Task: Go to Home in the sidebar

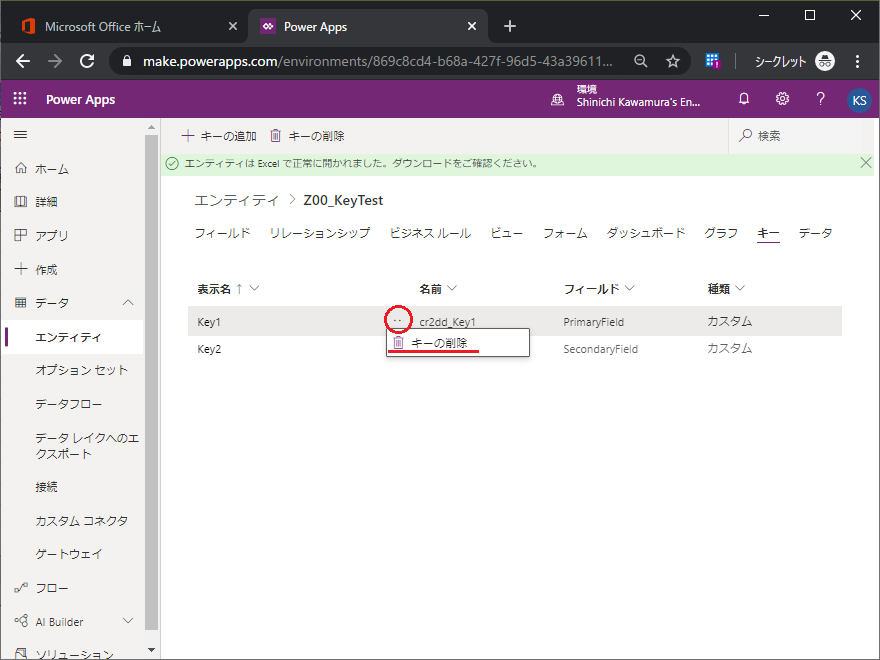Action: 52,169
